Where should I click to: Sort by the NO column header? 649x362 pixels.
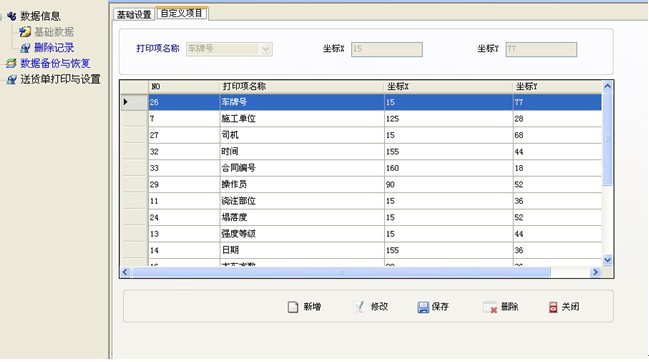pyautogui.click(x=184, y=86)
